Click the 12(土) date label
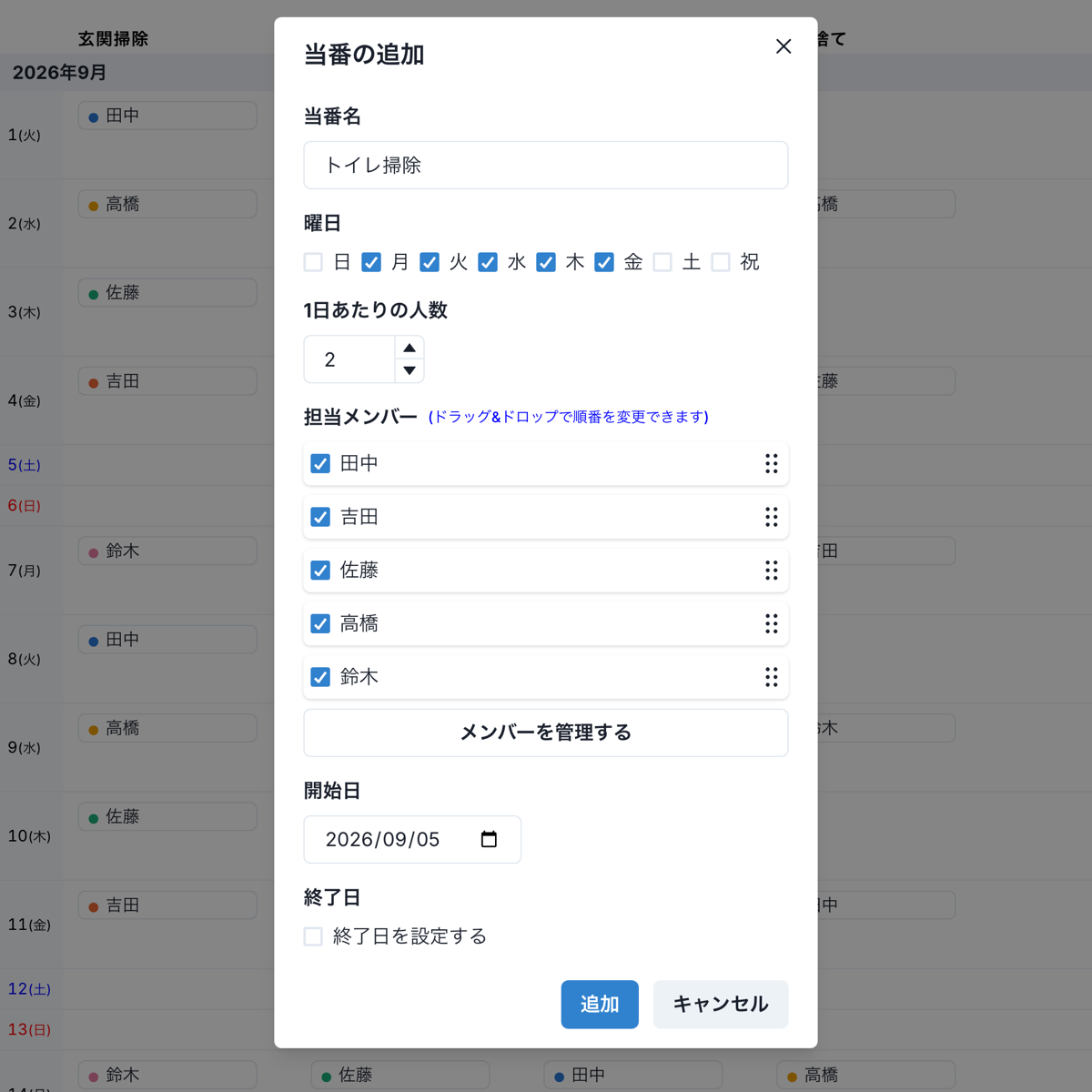This screenshot has width=1092, height=1092. [x=29, y=989]
